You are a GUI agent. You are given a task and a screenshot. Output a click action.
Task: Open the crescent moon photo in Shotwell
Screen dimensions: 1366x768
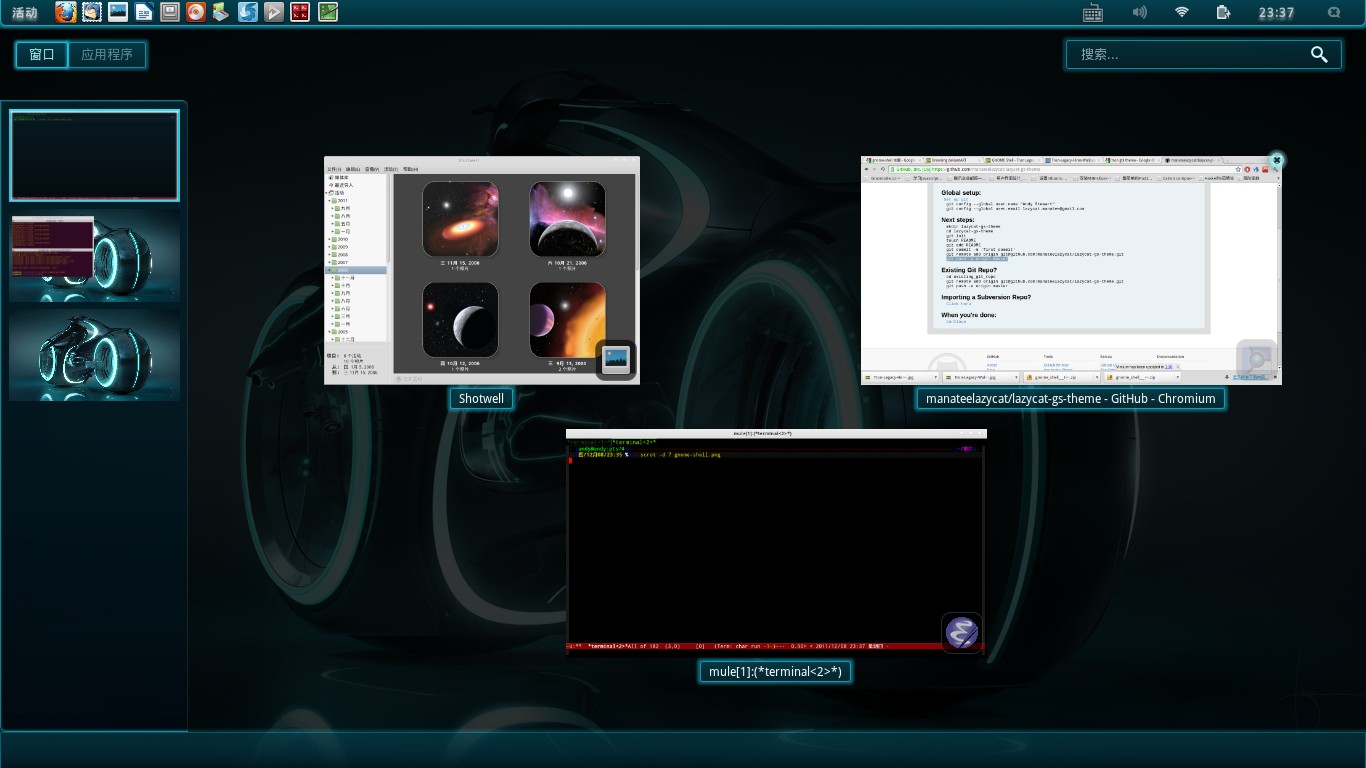click(x=460, y=320)
